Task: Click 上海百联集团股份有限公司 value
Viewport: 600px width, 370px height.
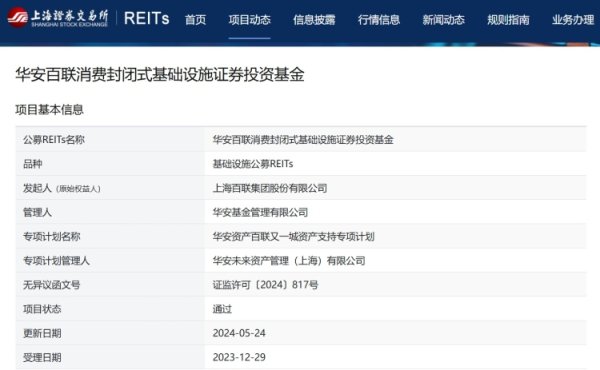Action: (270, 188)
